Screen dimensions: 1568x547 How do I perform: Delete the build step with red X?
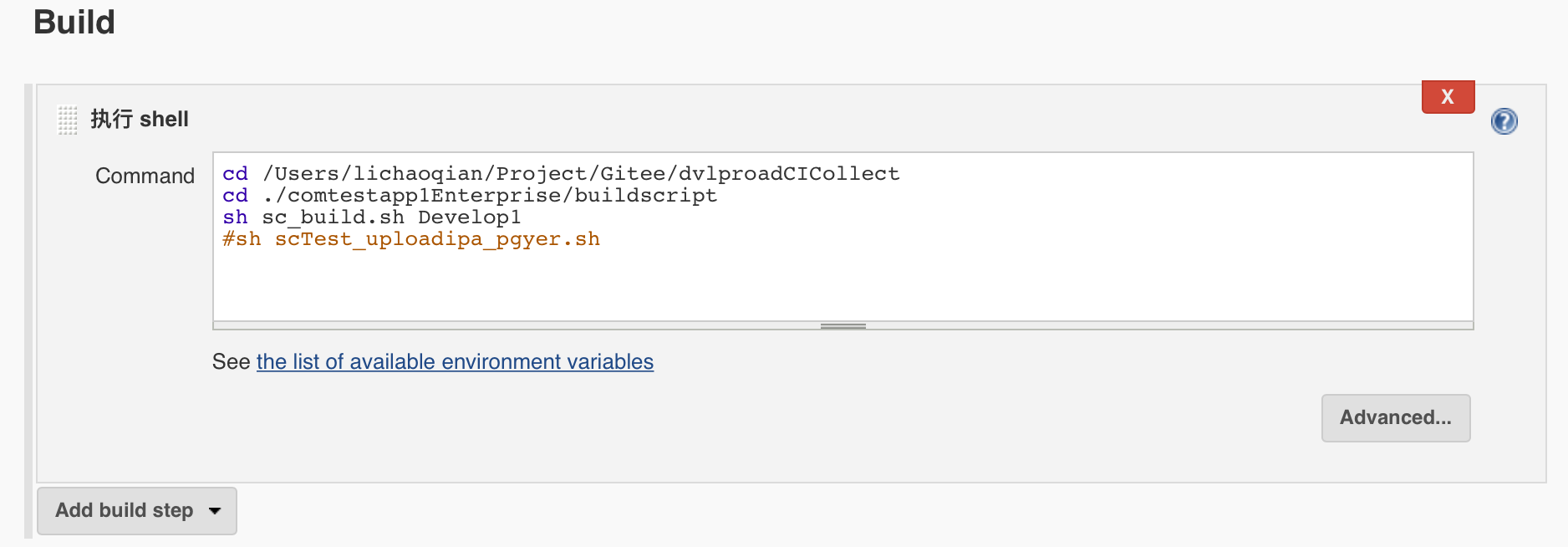click(x=1448, y=97)
